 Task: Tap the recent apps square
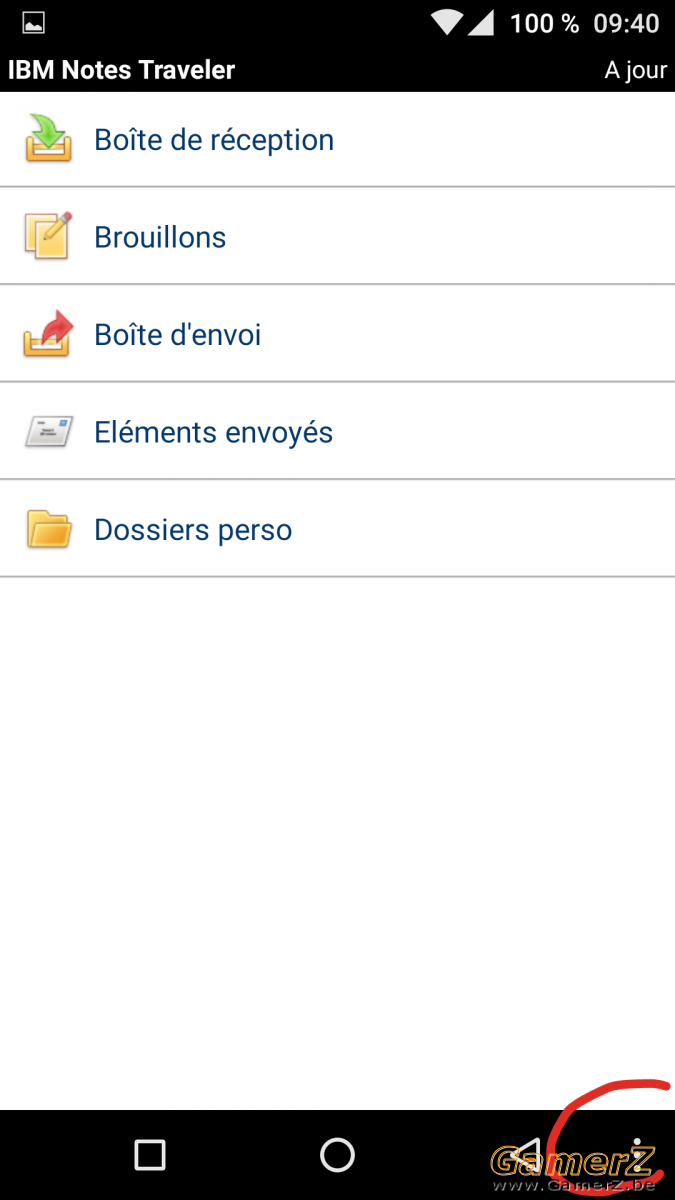coord(150,1155)
